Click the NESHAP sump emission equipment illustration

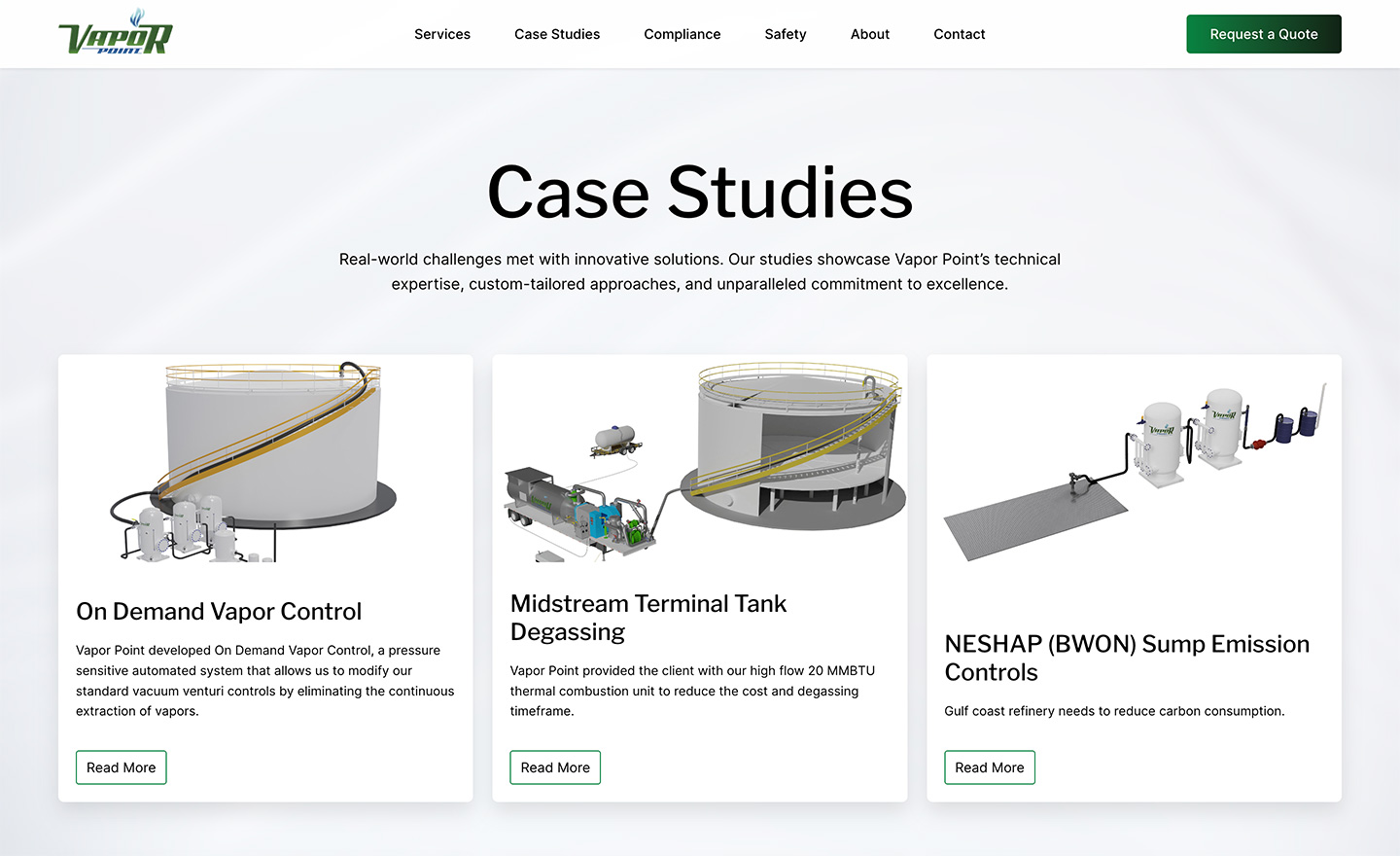click(x=1133, y=467)
